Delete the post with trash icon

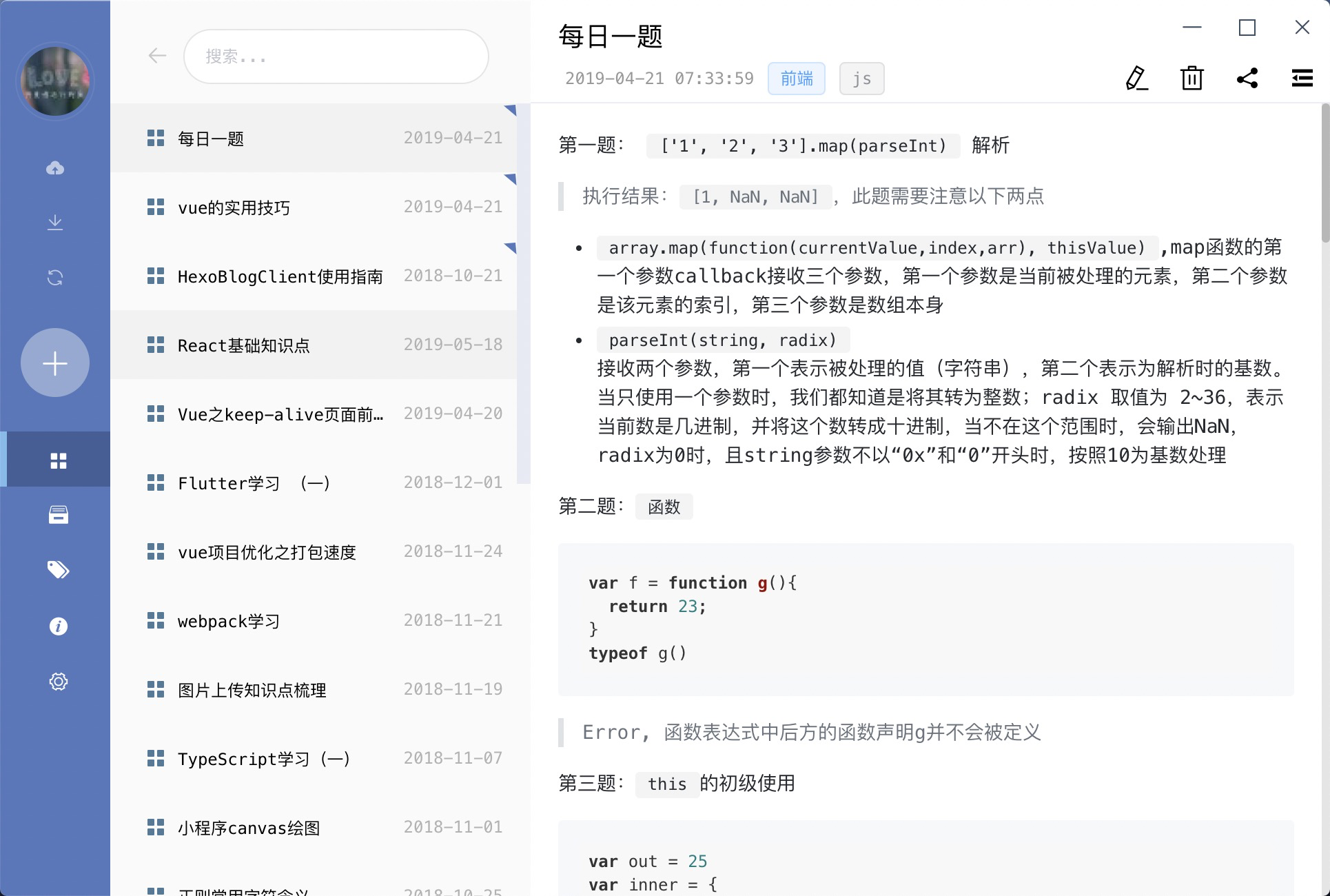pyautogui.click(x=1191, y=79)
